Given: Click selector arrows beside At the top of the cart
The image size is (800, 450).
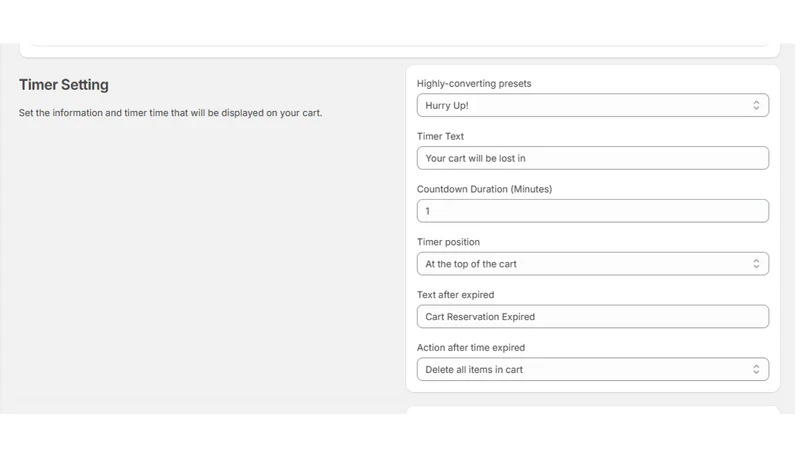Looking at the screenshot, I should [x=756, y=264].
